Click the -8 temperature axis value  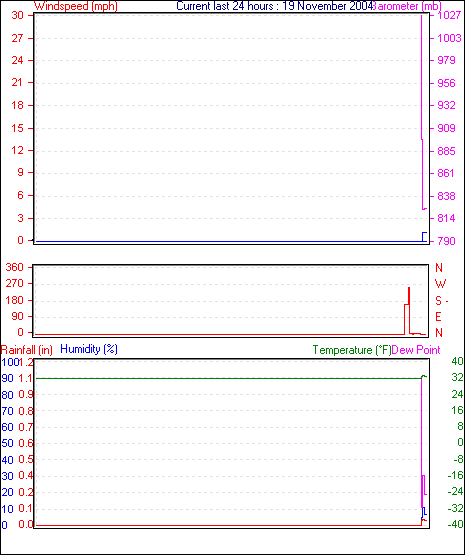click(458, 459)
